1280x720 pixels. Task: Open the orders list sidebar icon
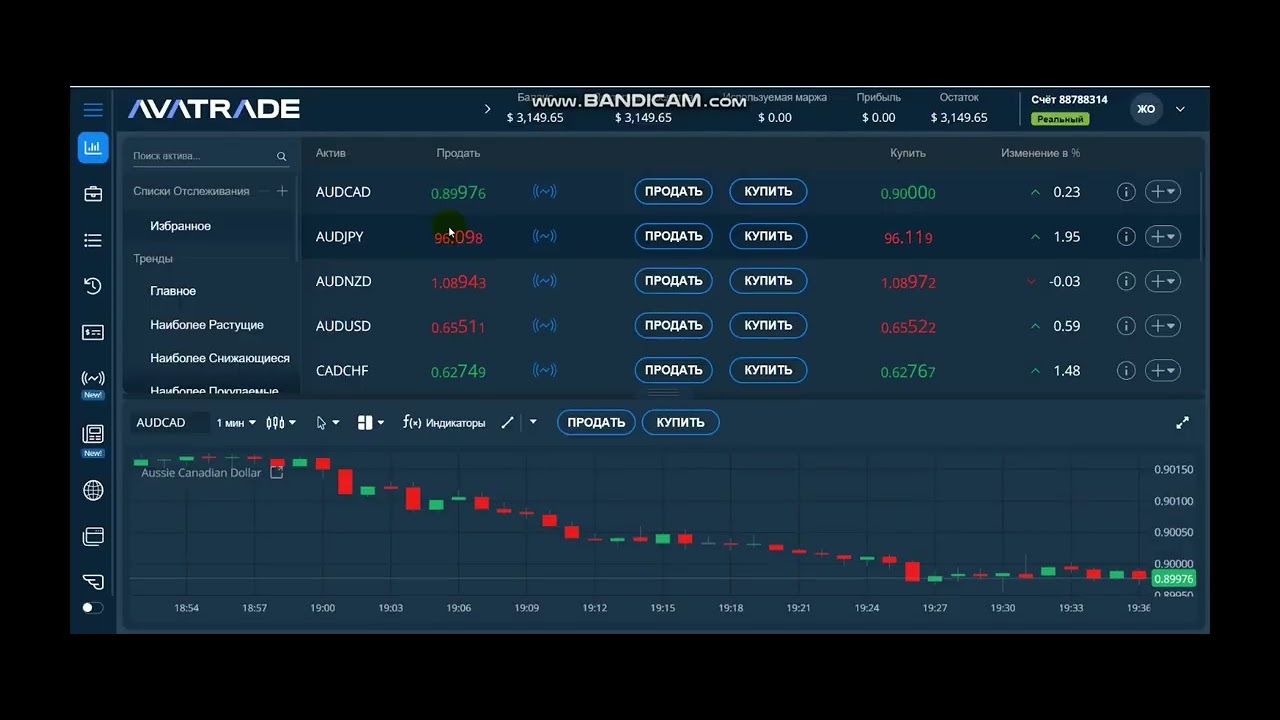[93, 240]
